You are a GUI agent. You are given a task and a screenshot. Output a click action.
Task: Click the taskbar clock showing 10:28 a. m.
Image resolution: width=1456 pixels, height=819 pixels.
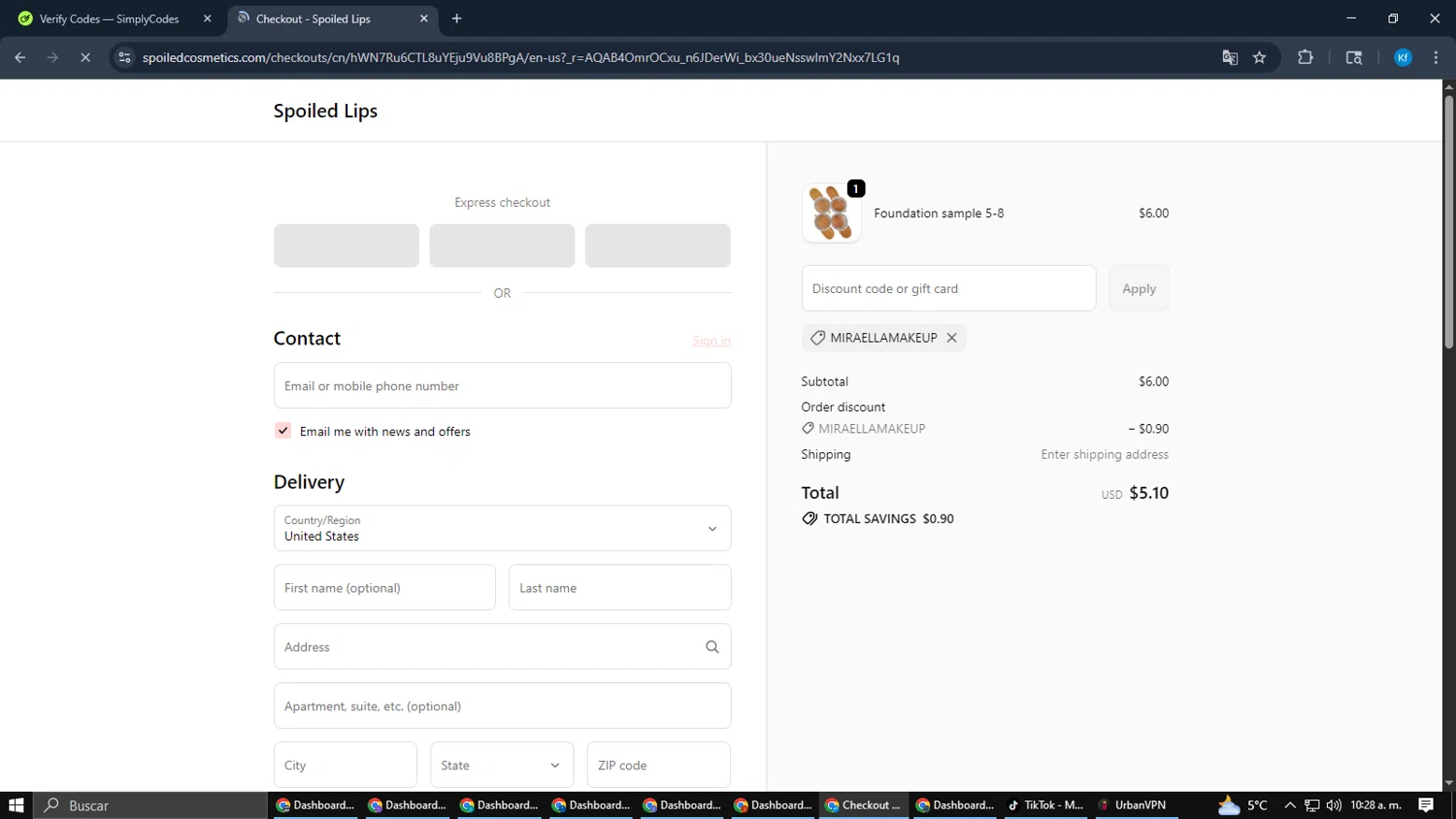(1375, 805)
